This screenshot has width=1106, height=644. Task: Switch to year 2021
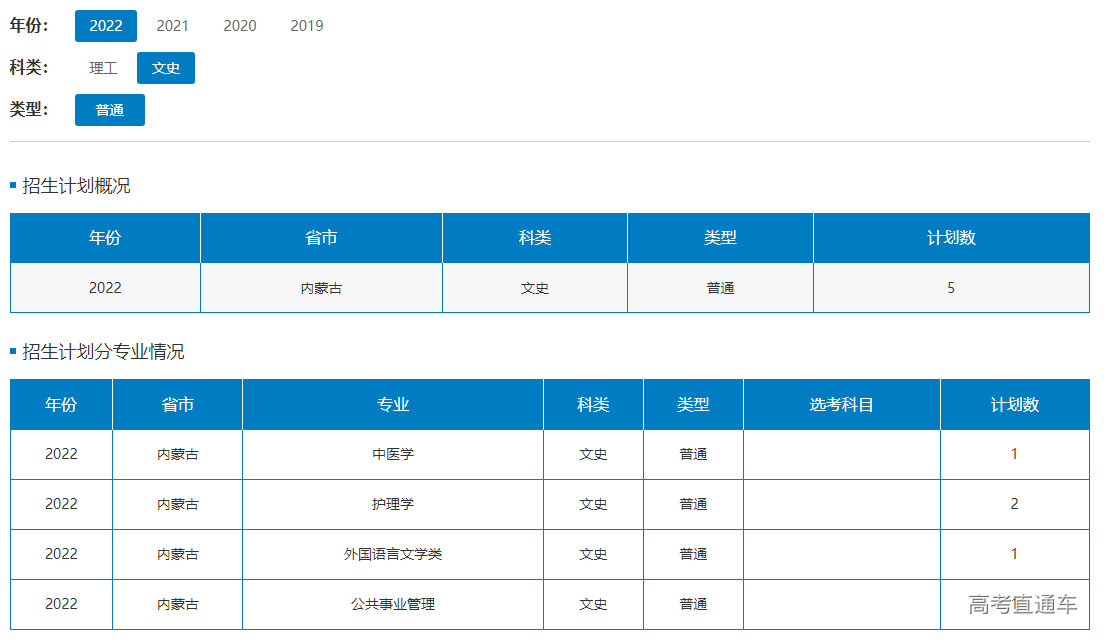[x=172, y=26]
